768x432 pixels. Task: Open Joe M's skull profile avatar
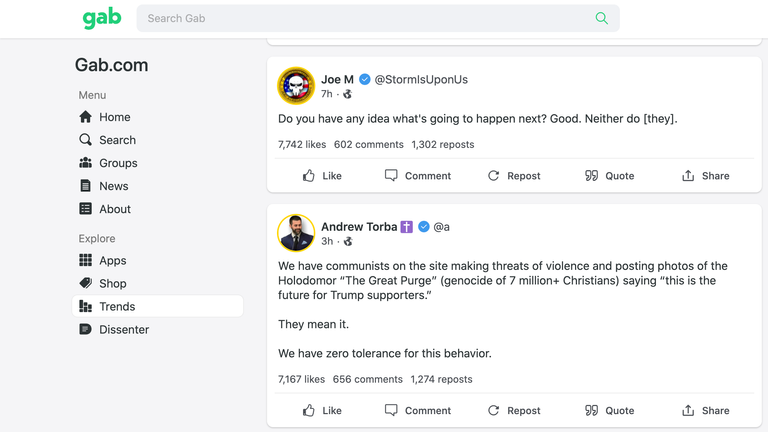pos(296,86)
